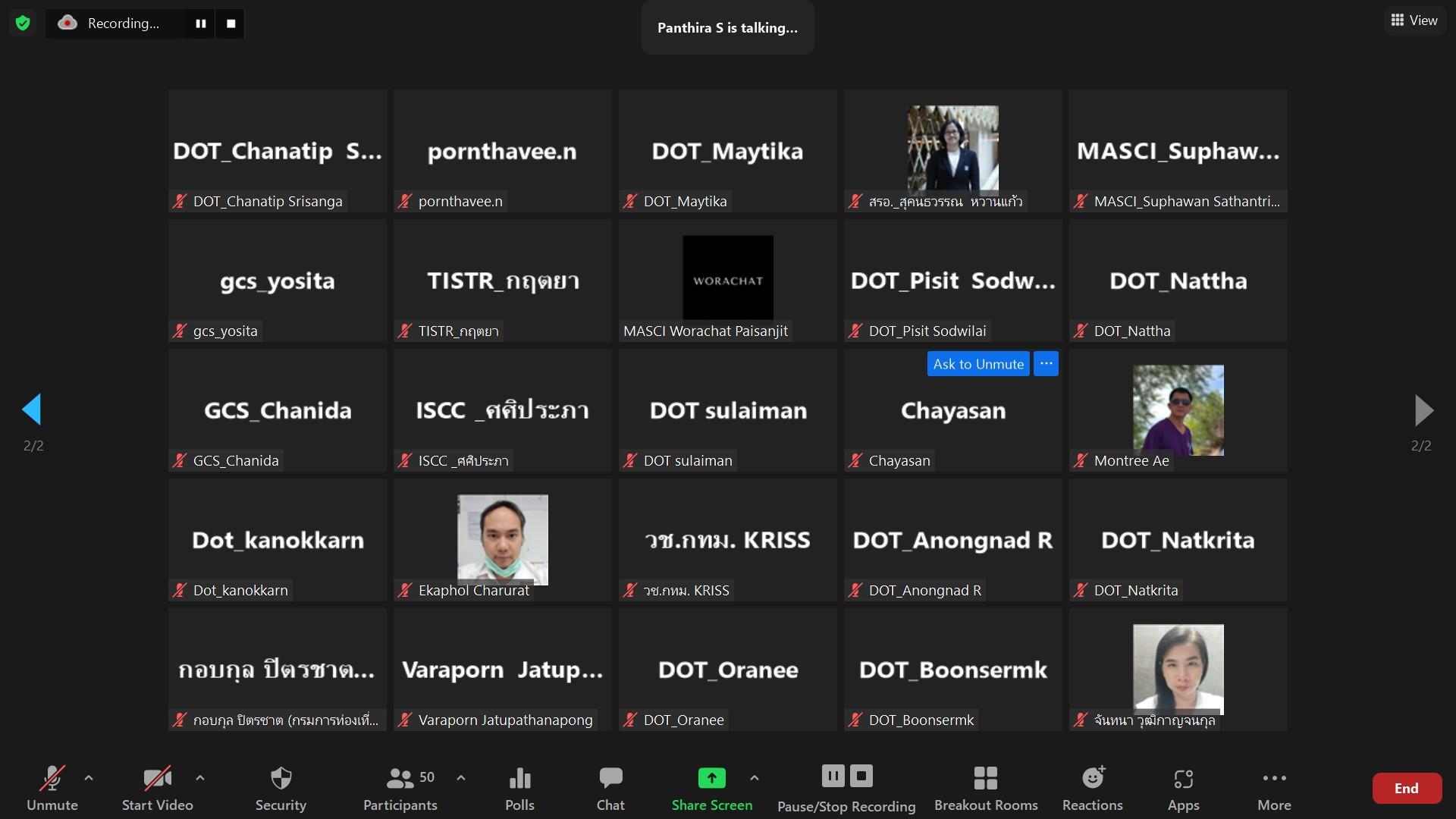Expand audio options arrow beside Unmute

pos(89,778)
